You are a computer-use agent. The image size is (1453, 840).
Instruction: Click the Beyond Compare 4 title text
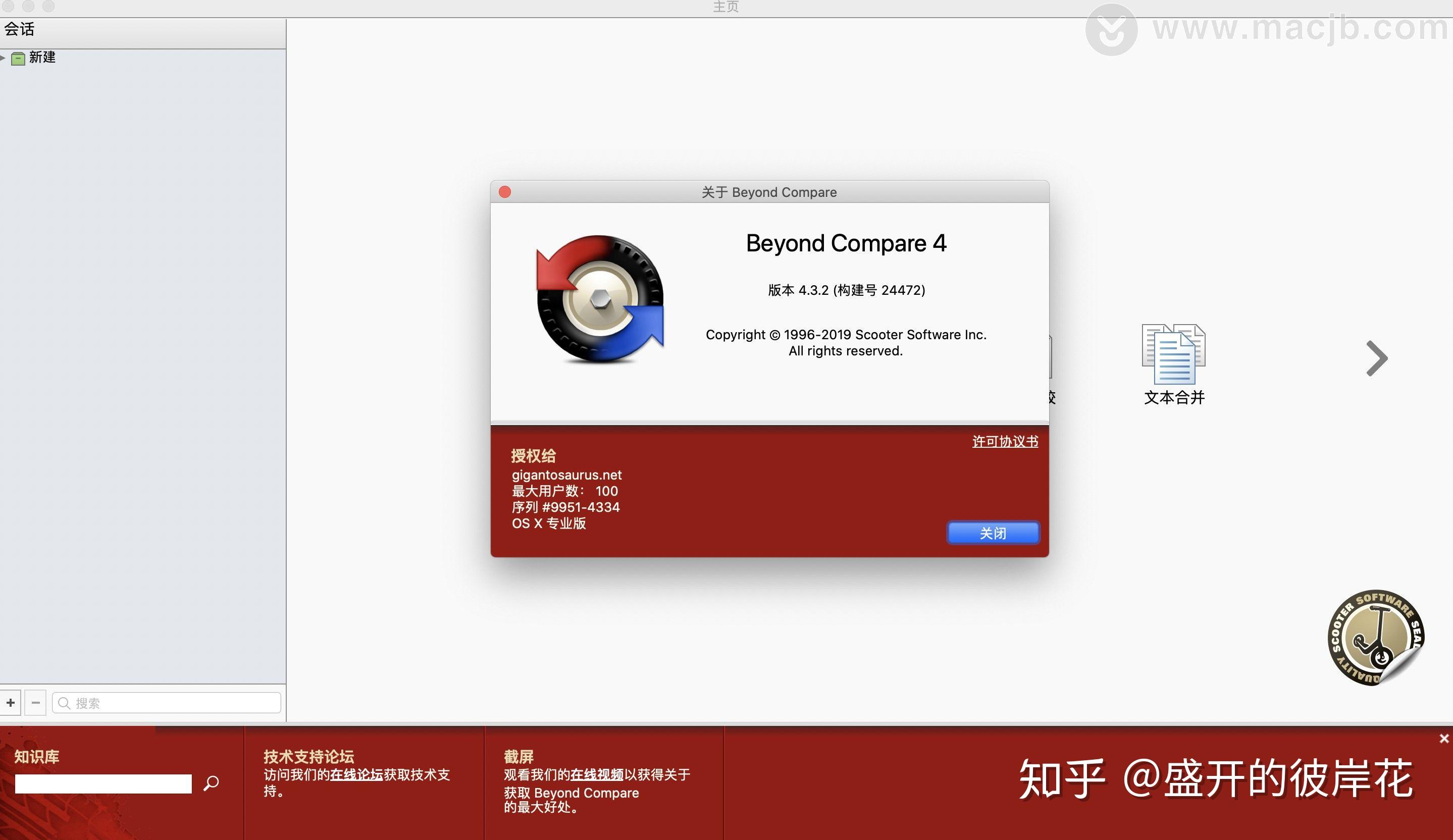(x=846, y=243)
